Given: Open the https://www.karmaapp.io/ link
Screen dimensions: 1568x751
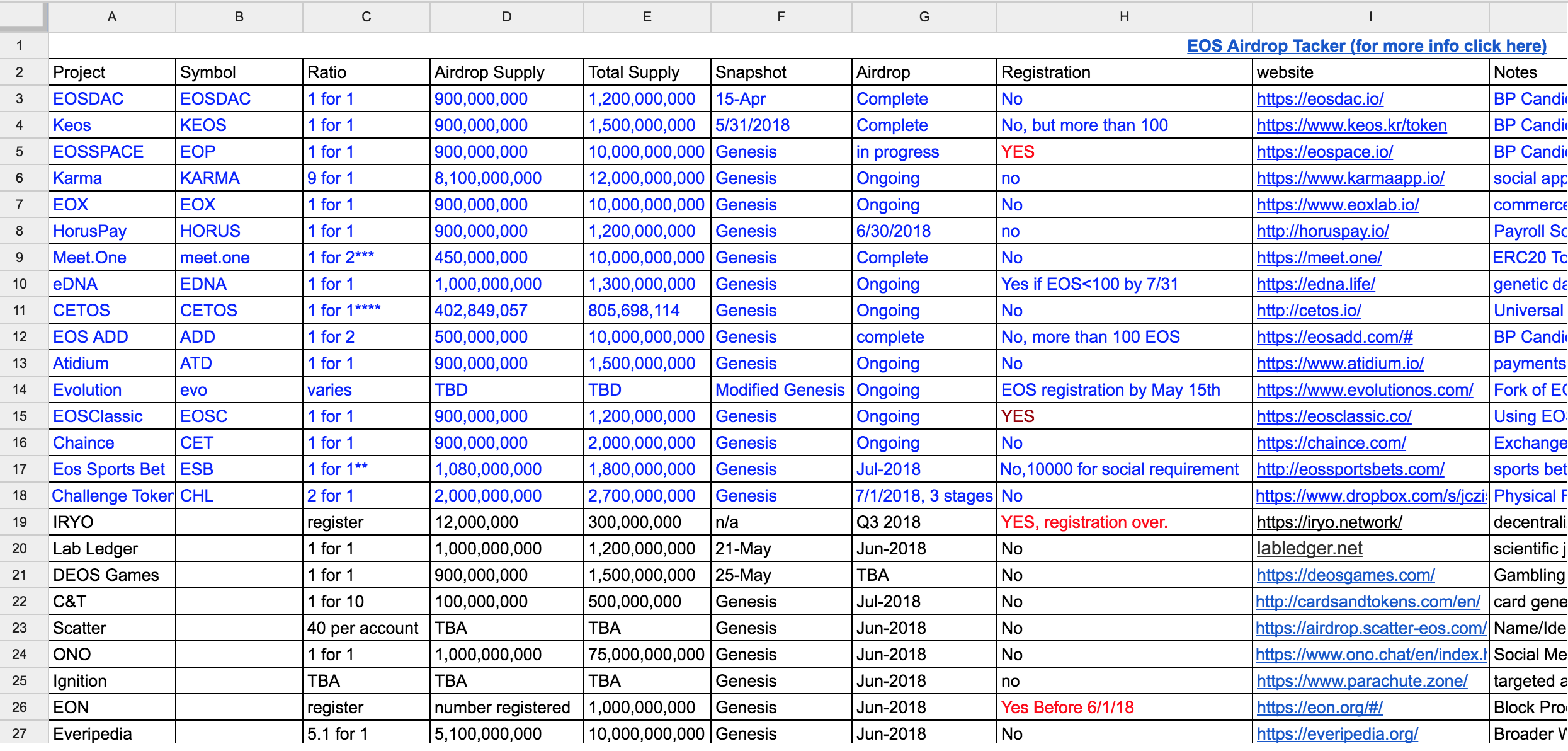Looking at the screenshot, I should coord(1350,178).
